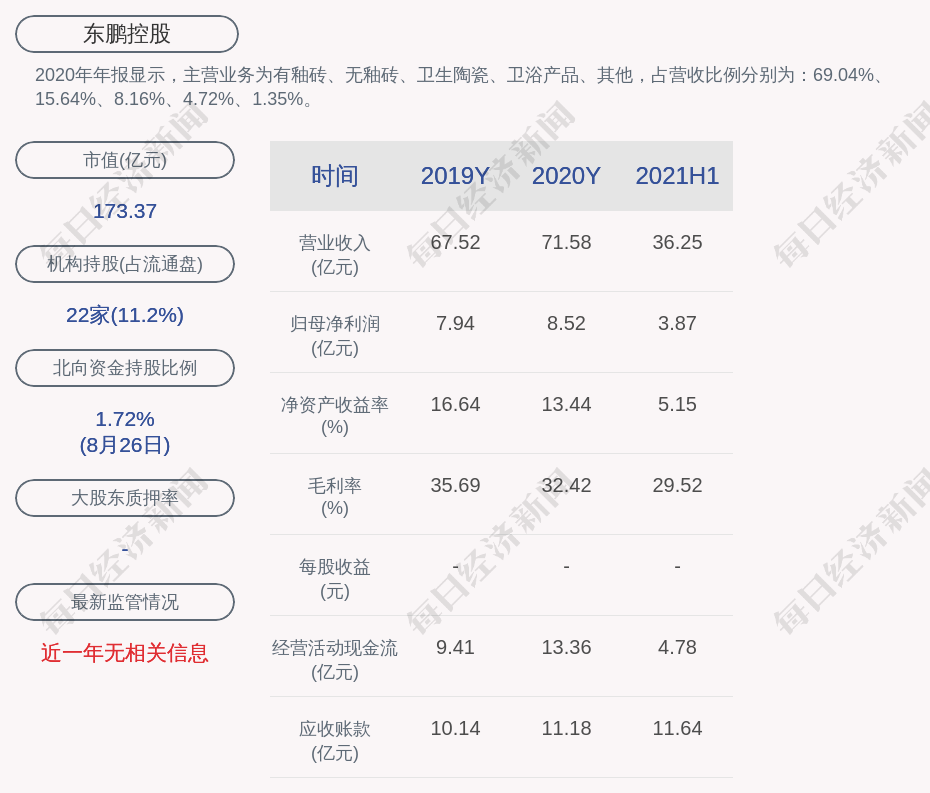The image size is (930, 793).
Task: Click the 2020年年报显示 business description paragraph
Action: tap(460, 87)
